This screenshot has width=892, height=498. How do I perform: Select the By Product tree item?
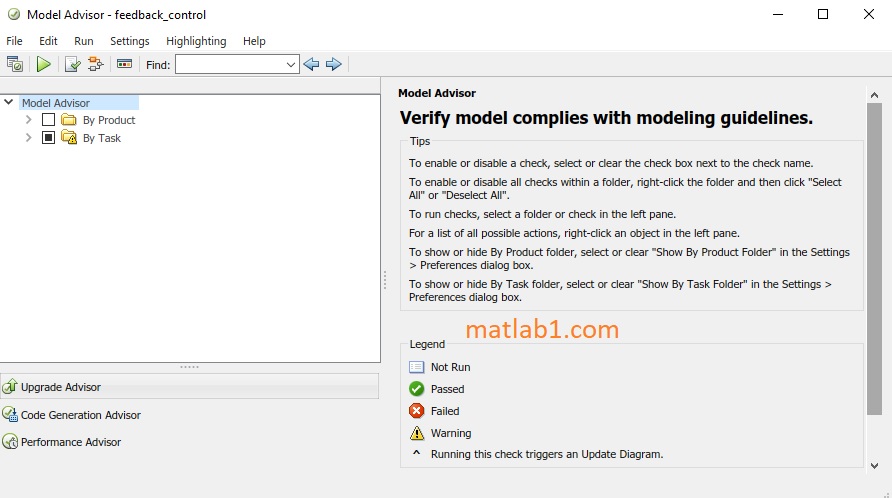pos(109,120)
